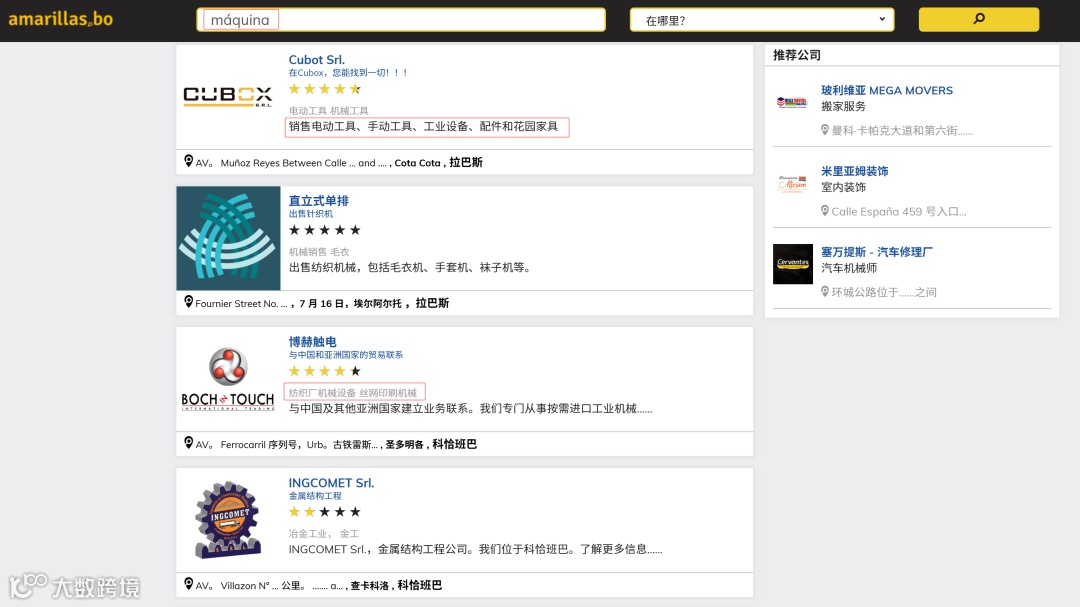Click the search box containing máquina
Image resolution: width=1080 pixels, height=607 pixels.
click(x=401, y=20)
